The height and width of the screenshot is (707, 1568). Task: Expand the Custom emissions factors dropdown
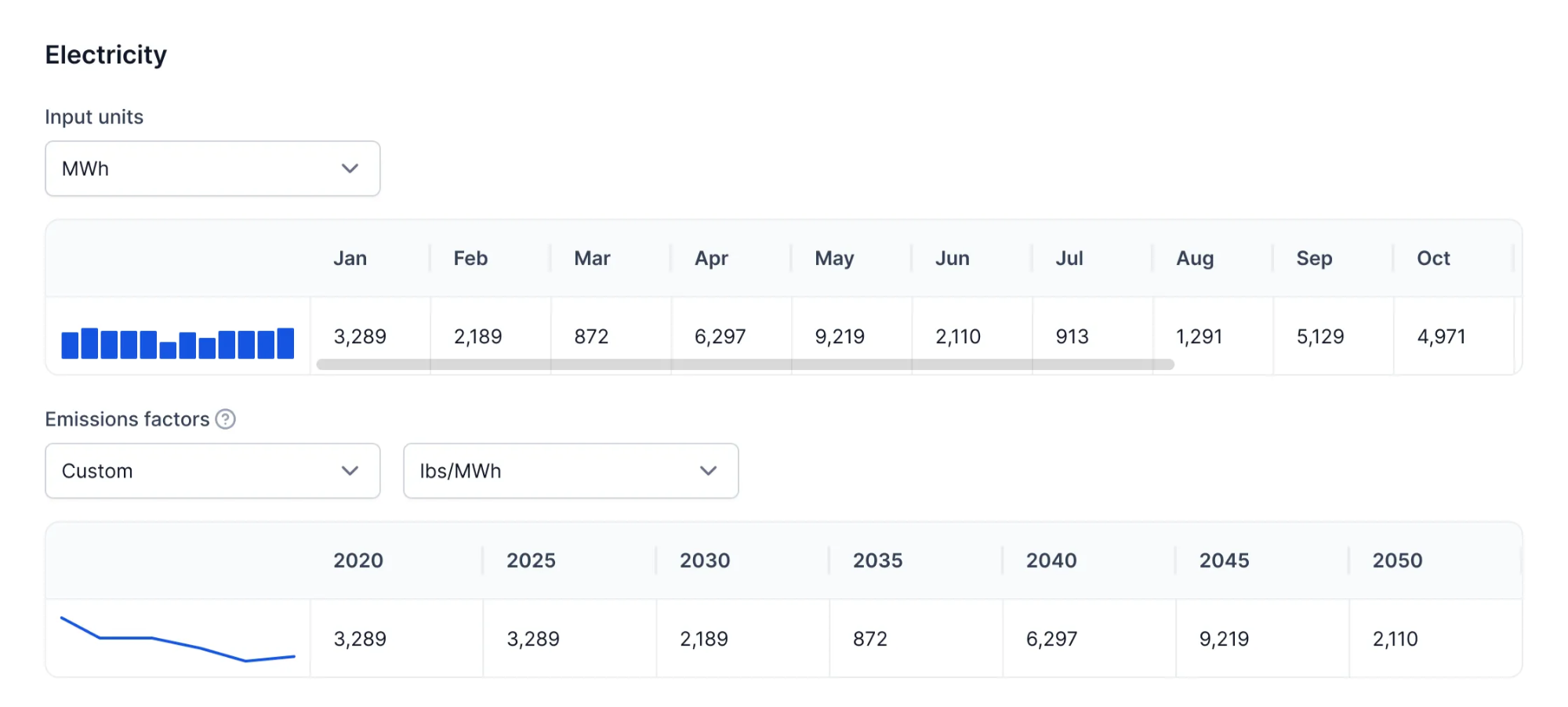(x=212, y=471)
